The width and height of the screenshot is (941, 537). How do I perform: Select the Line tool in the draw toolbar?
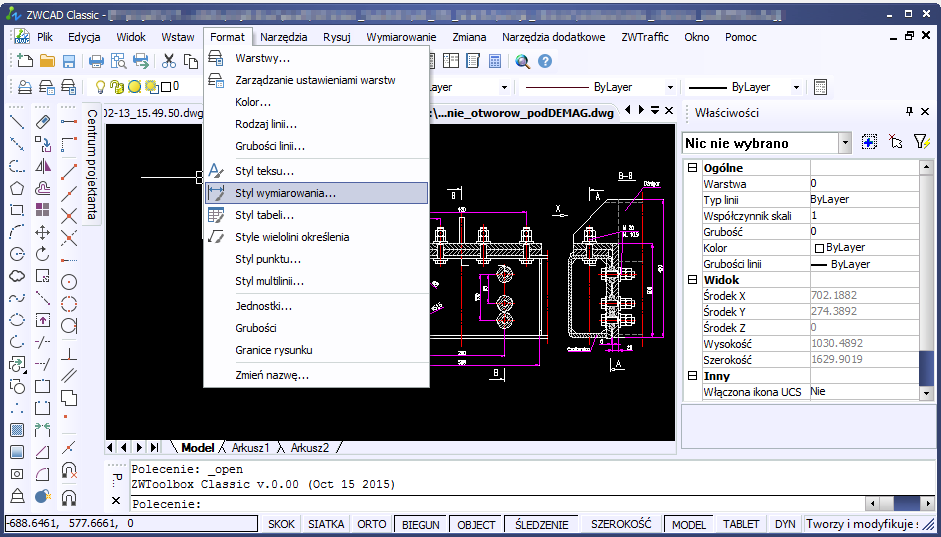coord(17,122)
